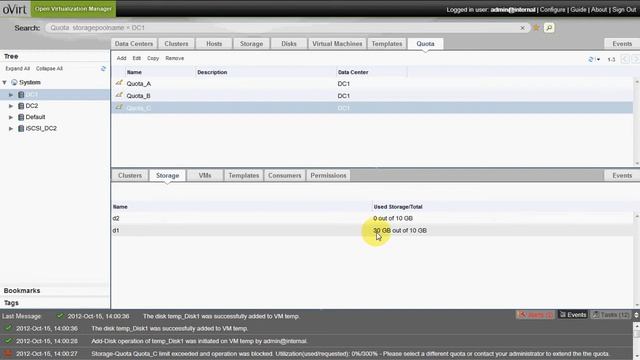640x360 pixels.
Task: Expand the selected DC1 tree node
Action: (x=11, y=95)
